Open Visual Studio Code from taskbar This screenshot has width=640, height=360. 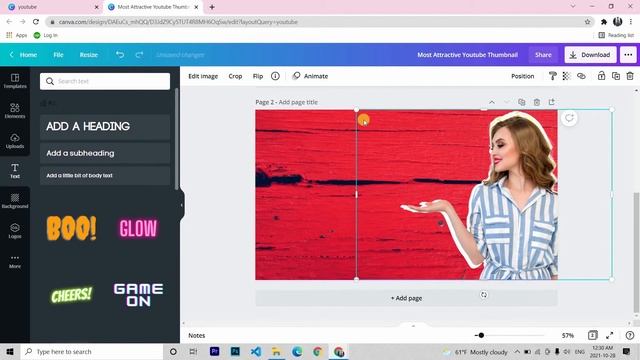pos(256,351)
